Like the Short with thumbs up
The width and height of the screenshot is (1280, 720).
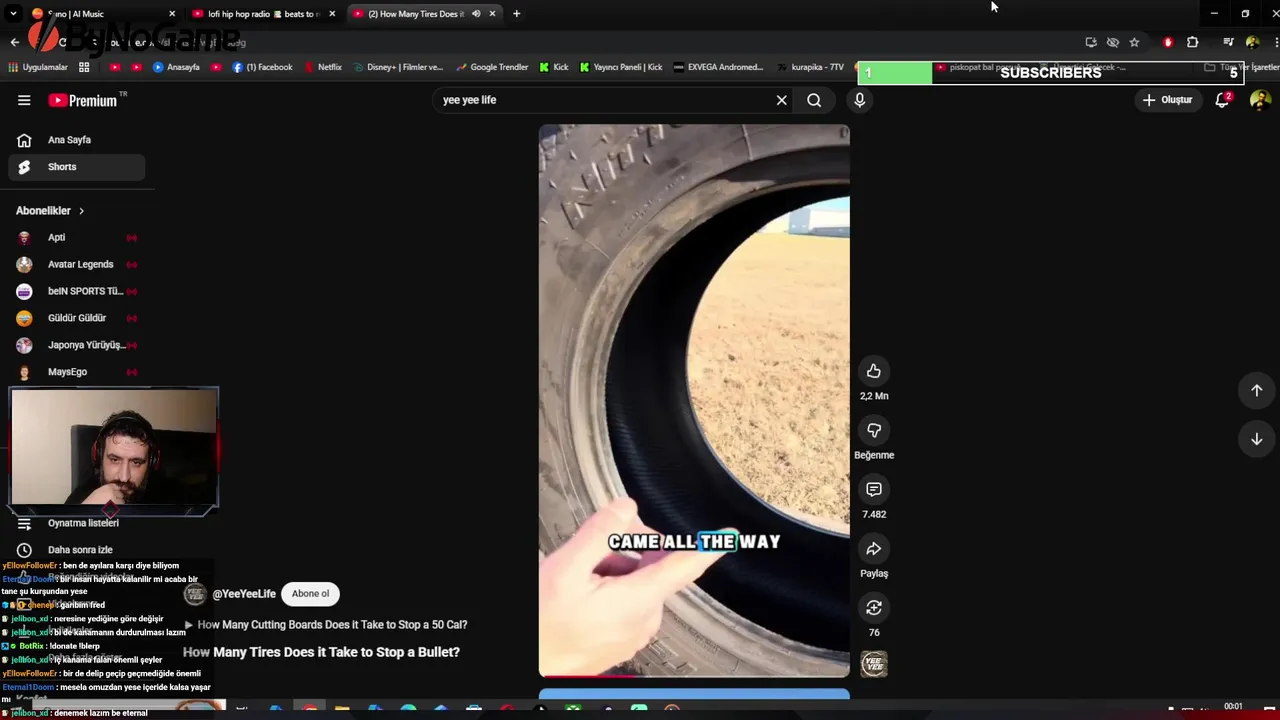pos(874,371)
